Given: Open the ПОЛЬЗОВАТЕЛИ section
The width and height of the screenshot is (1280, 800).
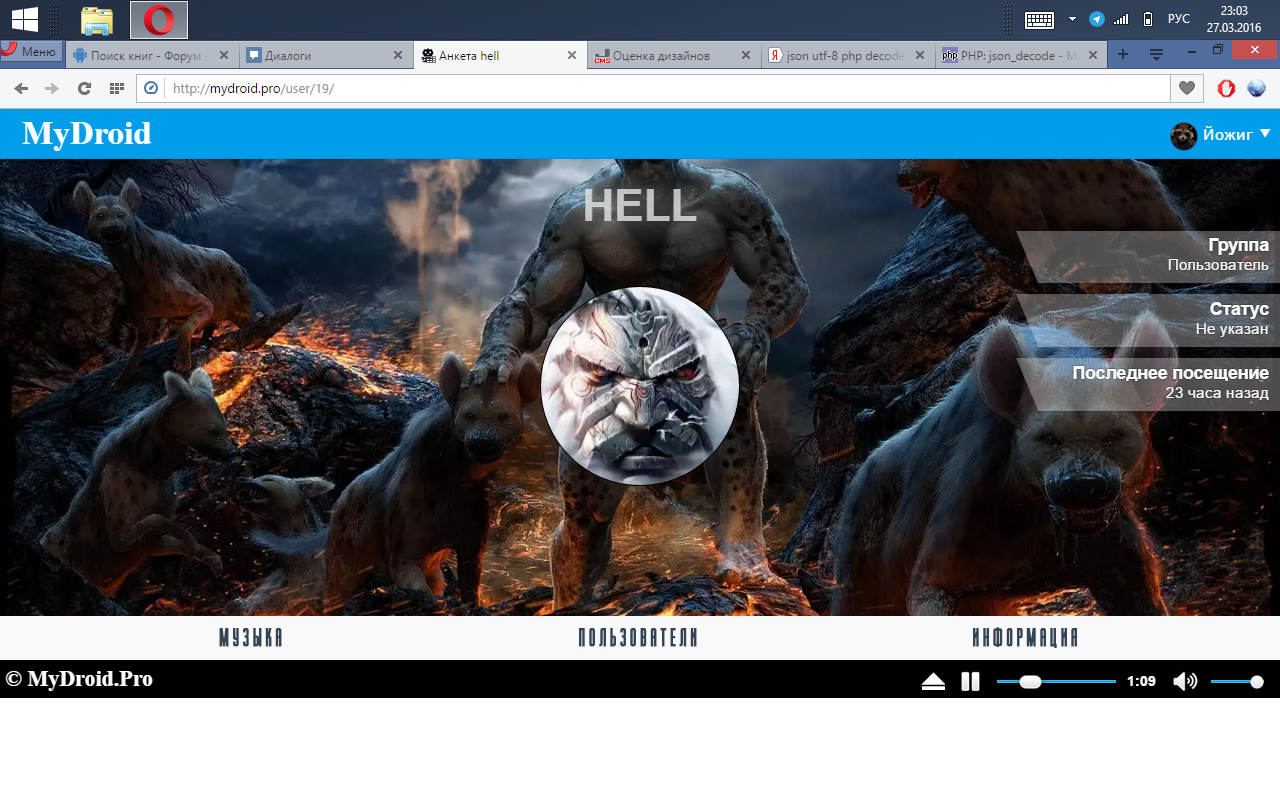Looking at the screenshot, I should point(638,638).
